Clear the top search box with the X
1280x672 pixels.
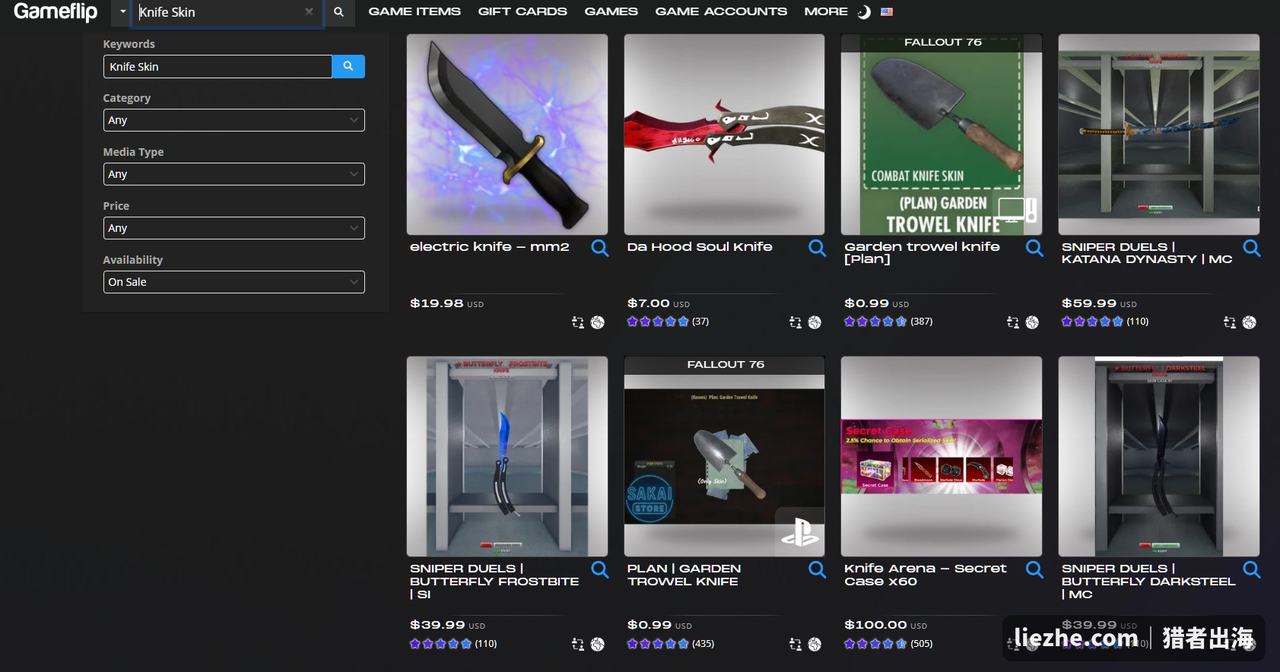point(309,12)
